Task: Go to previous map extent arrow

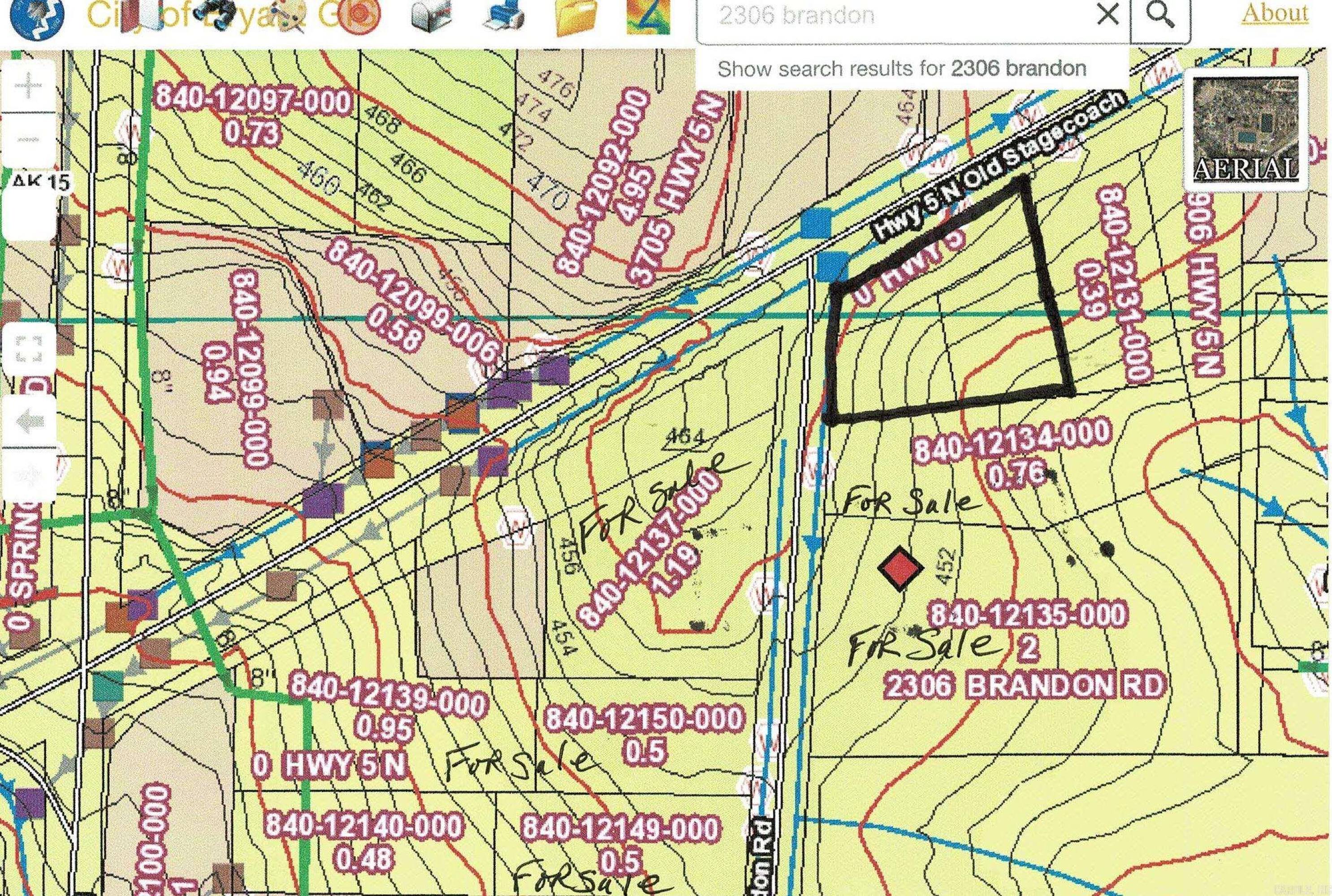Action: point(29,422)
